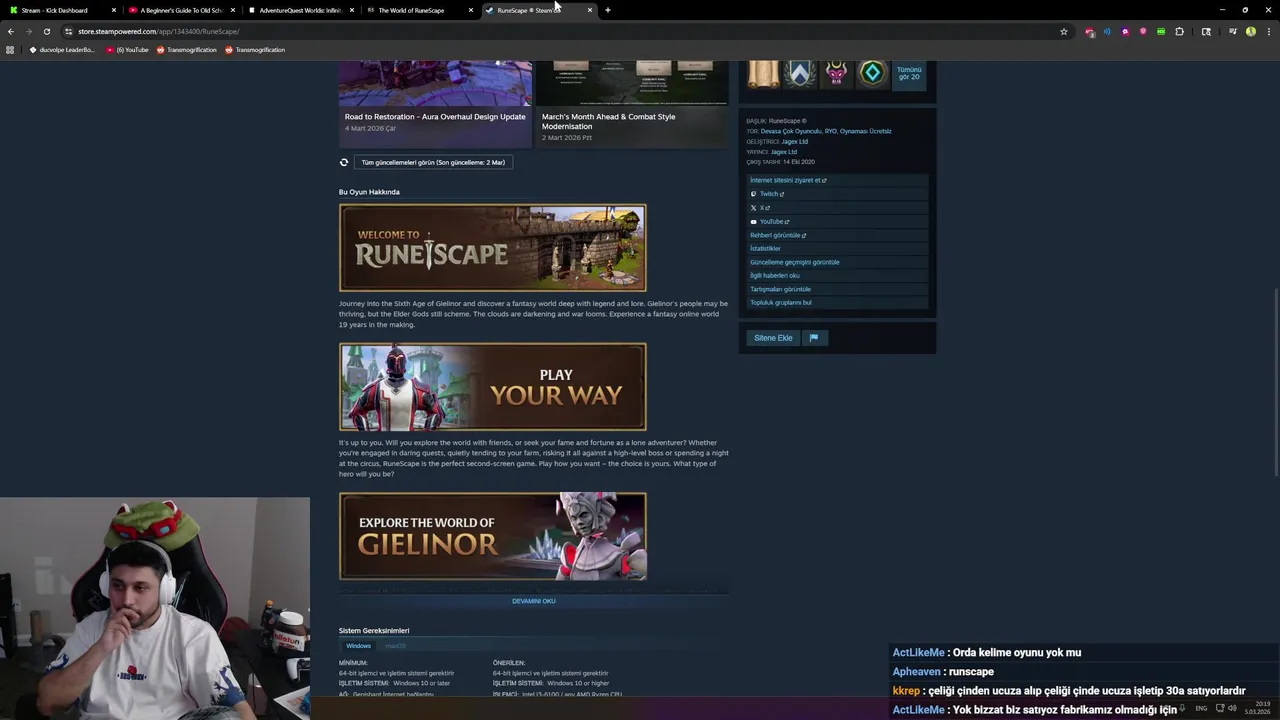Screen dimensions: 1280x720
Task: Click İstatistikler link
Action: (x=765, y=248)
